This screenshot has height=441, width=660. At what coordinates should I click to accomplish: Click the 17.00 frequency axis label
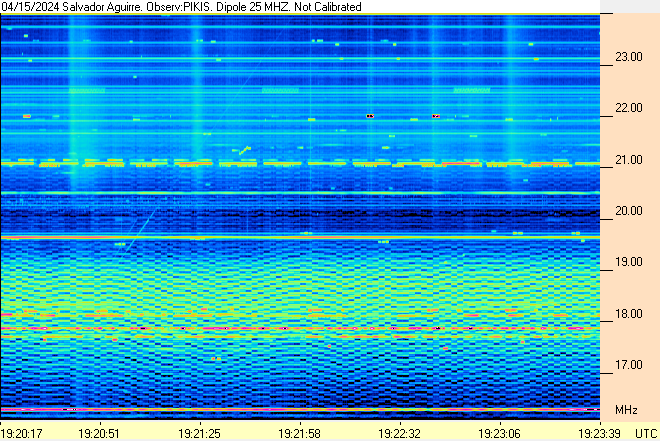click(629, 365)
